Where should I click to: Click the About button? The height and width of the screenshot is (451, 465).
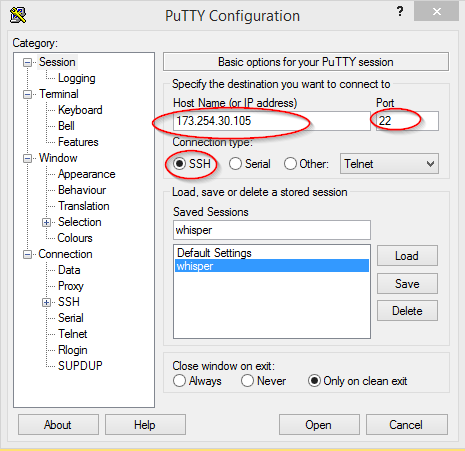coord(58,425)
